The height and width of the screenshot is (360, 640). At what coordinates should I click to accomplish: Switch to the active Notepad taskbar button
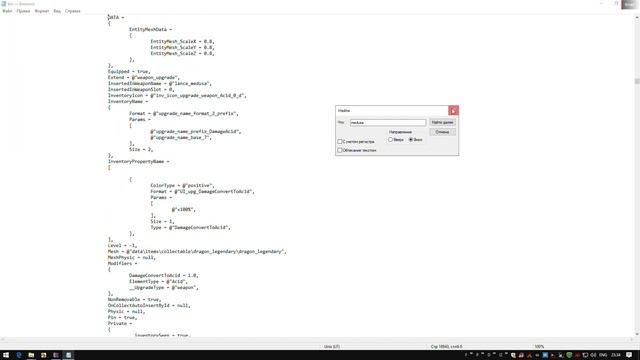(68, 355)
